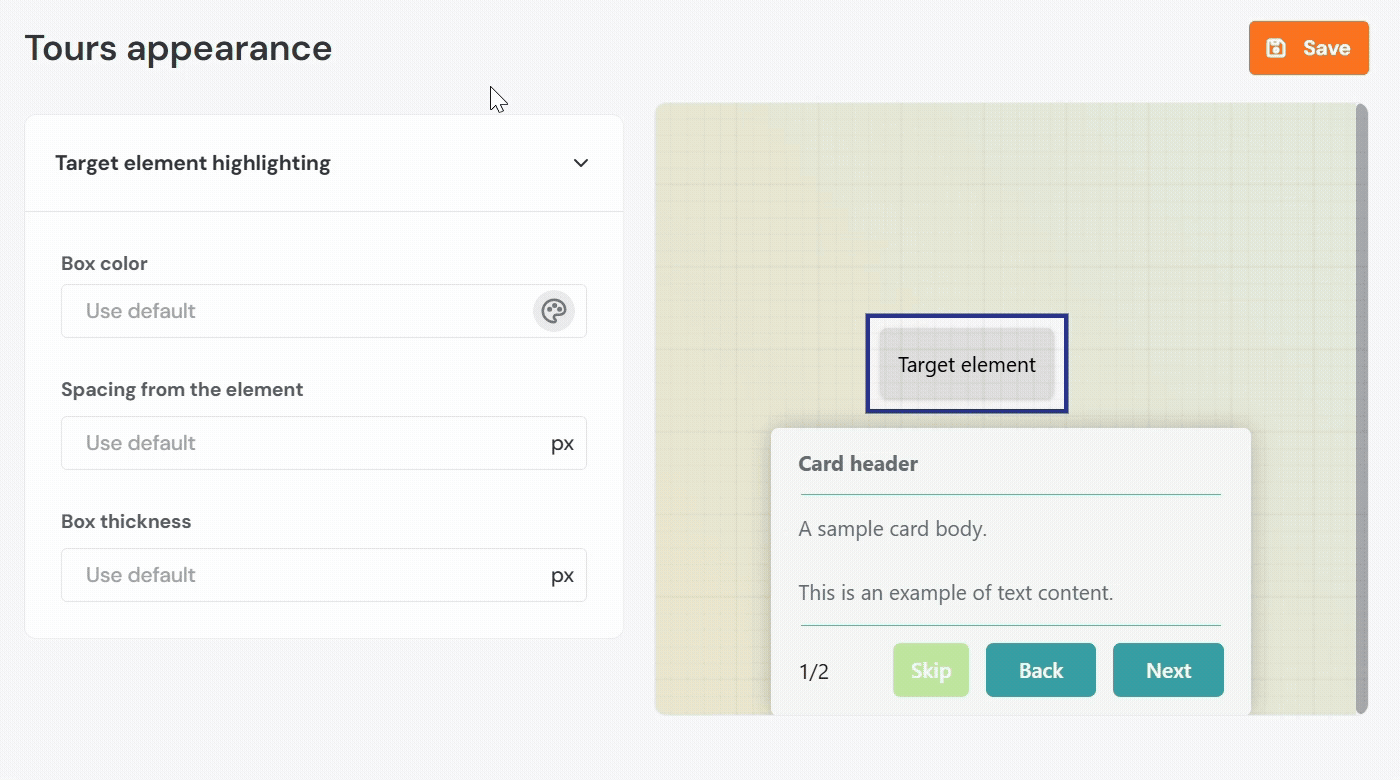Click the Box color label
The image size is (1400, 780).
(x=104, y=264)
